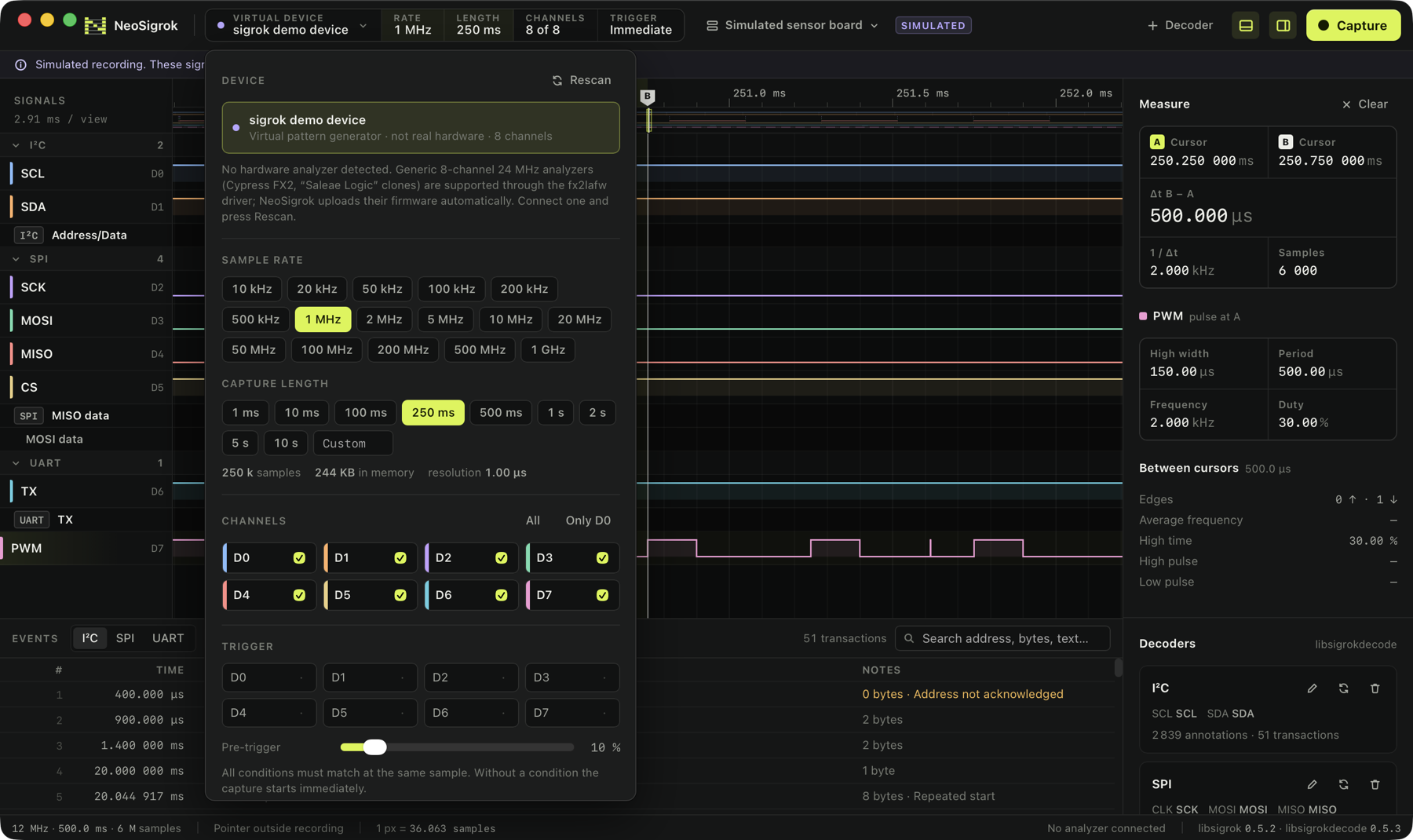Open trigger condition selector for D0

[x=268, y=677]
